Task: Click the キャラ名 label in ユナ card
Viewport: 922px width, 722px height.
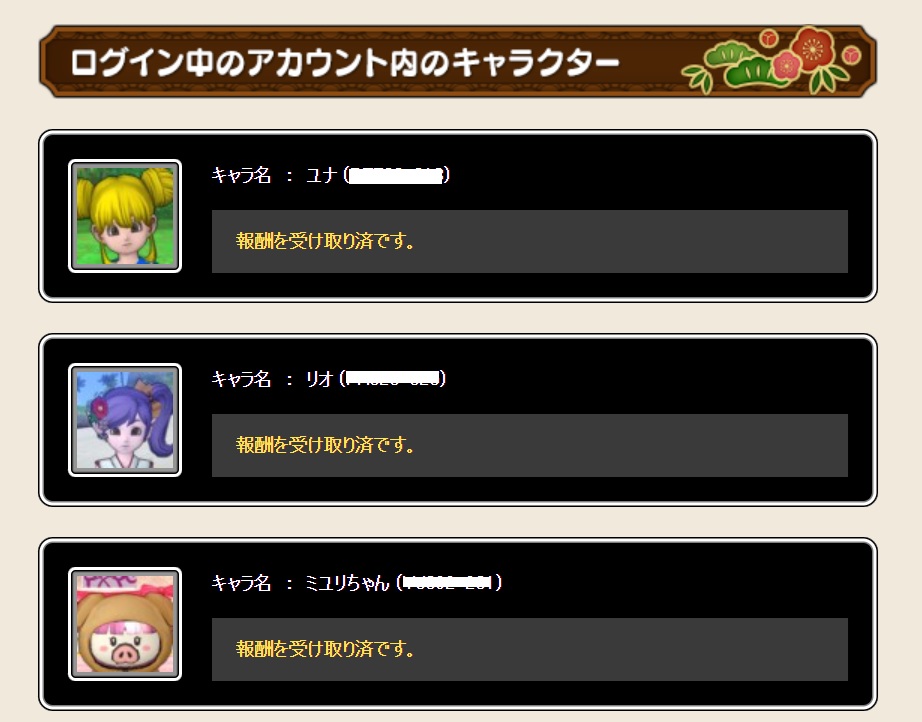Action: click(x=241, y=175)
